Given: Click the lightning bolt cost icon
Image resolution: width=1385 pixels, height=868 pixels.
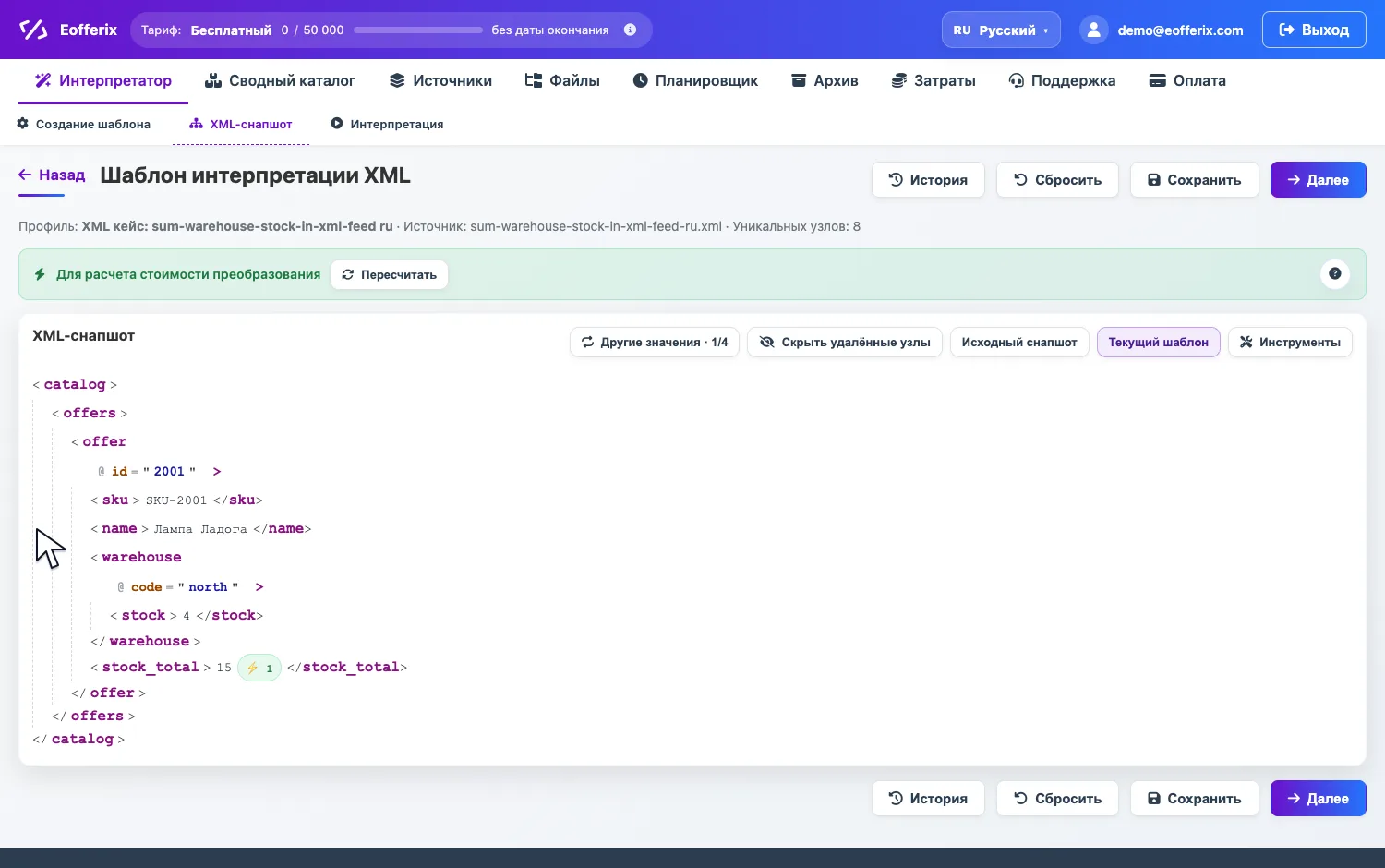Looking at the screenshot, I should pos(40,274).
